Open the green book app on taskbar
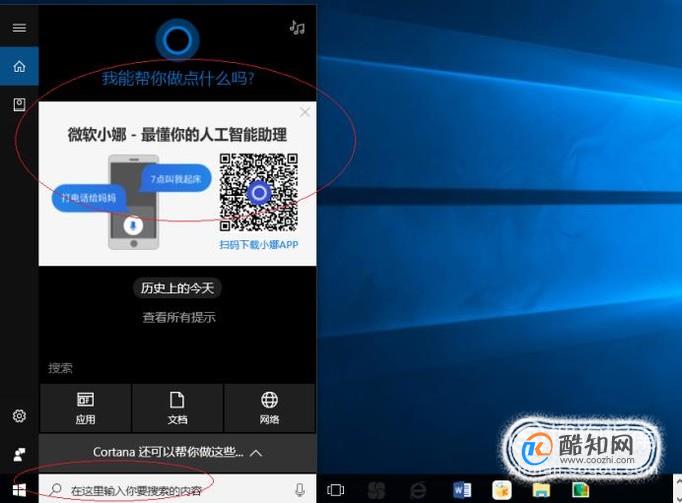 point(581,490)
